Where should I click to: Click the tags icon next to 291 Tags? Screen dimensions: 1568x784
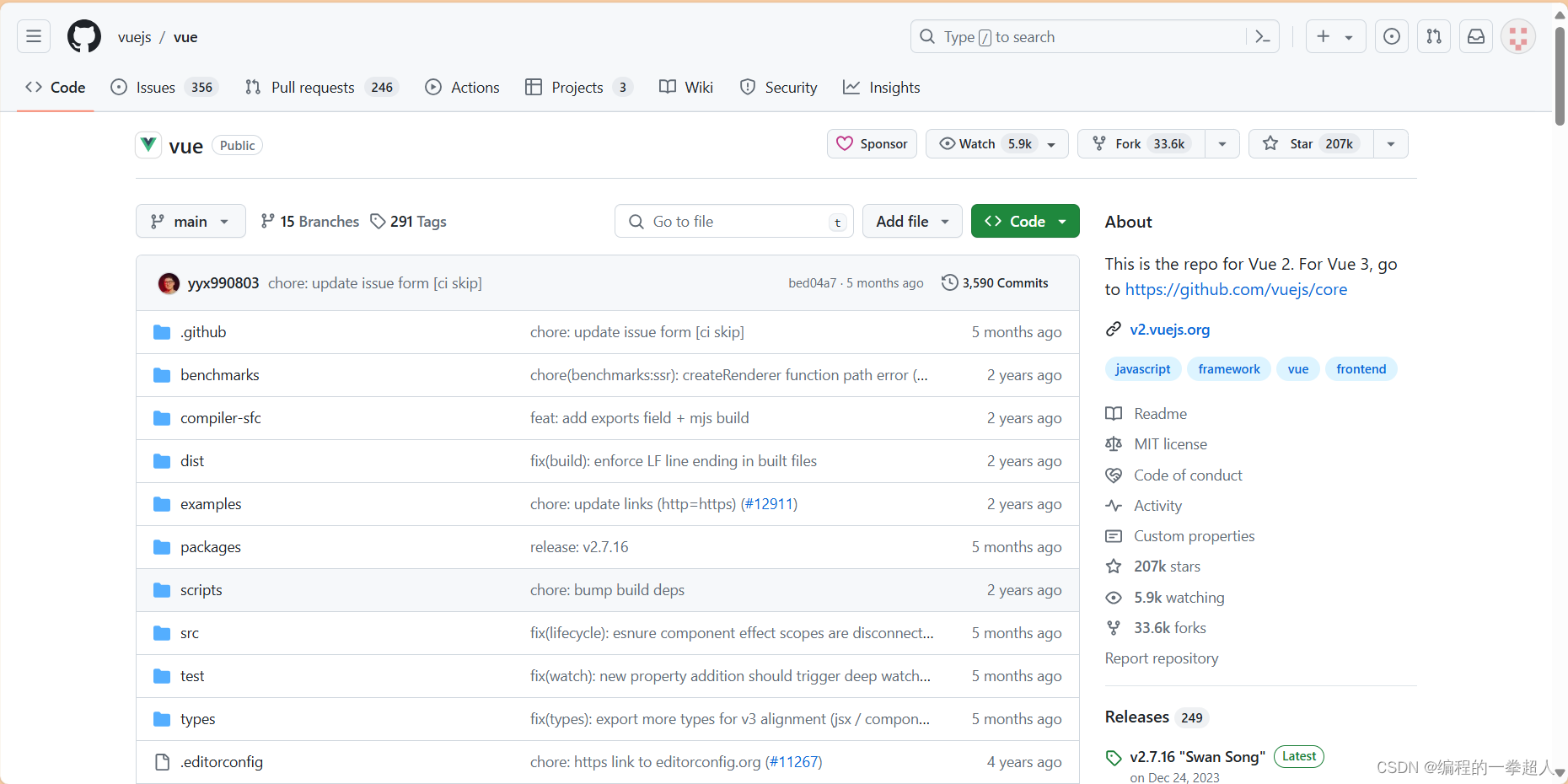click(x=378, y=221)
